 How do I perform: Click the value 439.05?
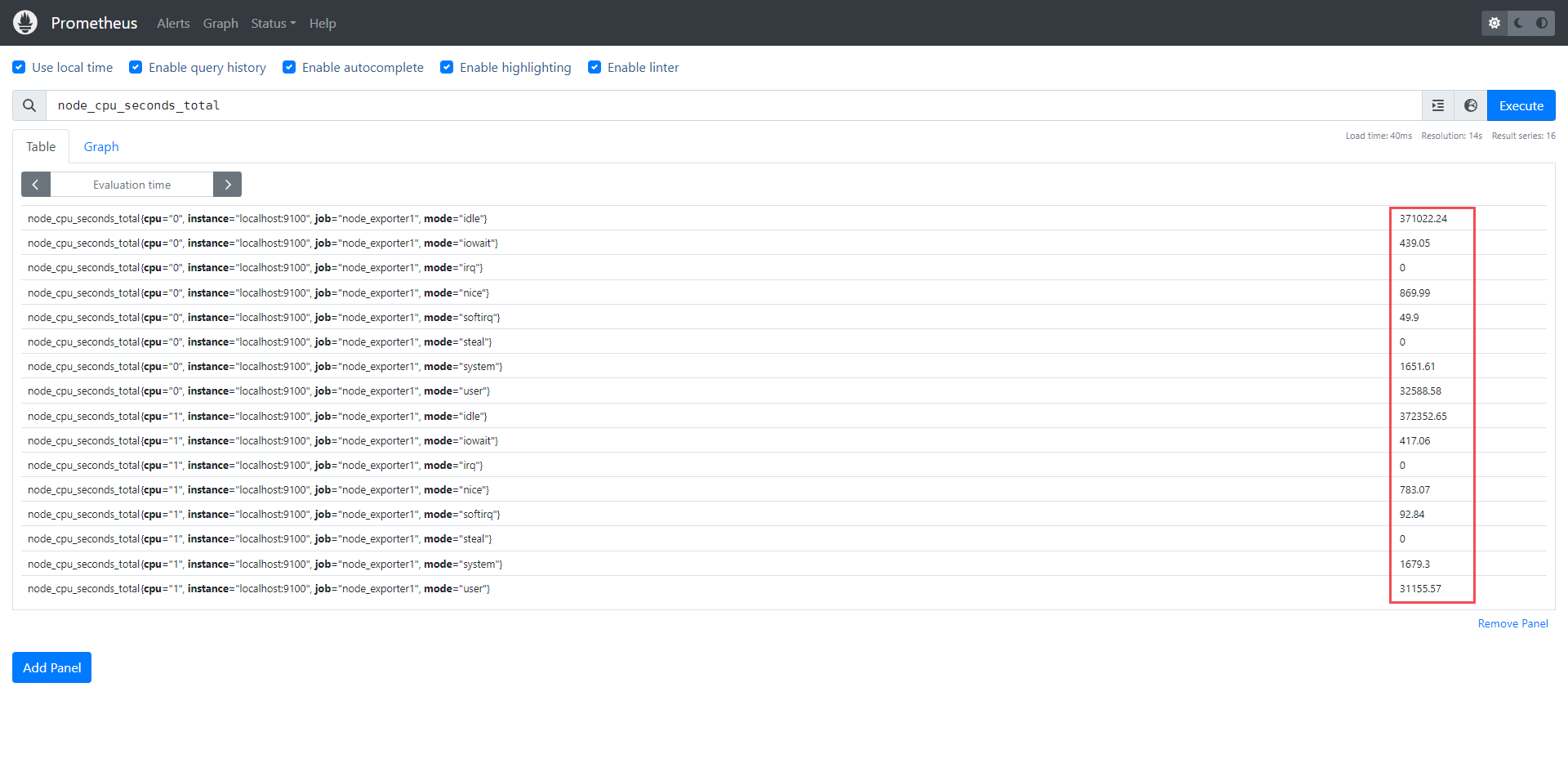pos(1414,243)
